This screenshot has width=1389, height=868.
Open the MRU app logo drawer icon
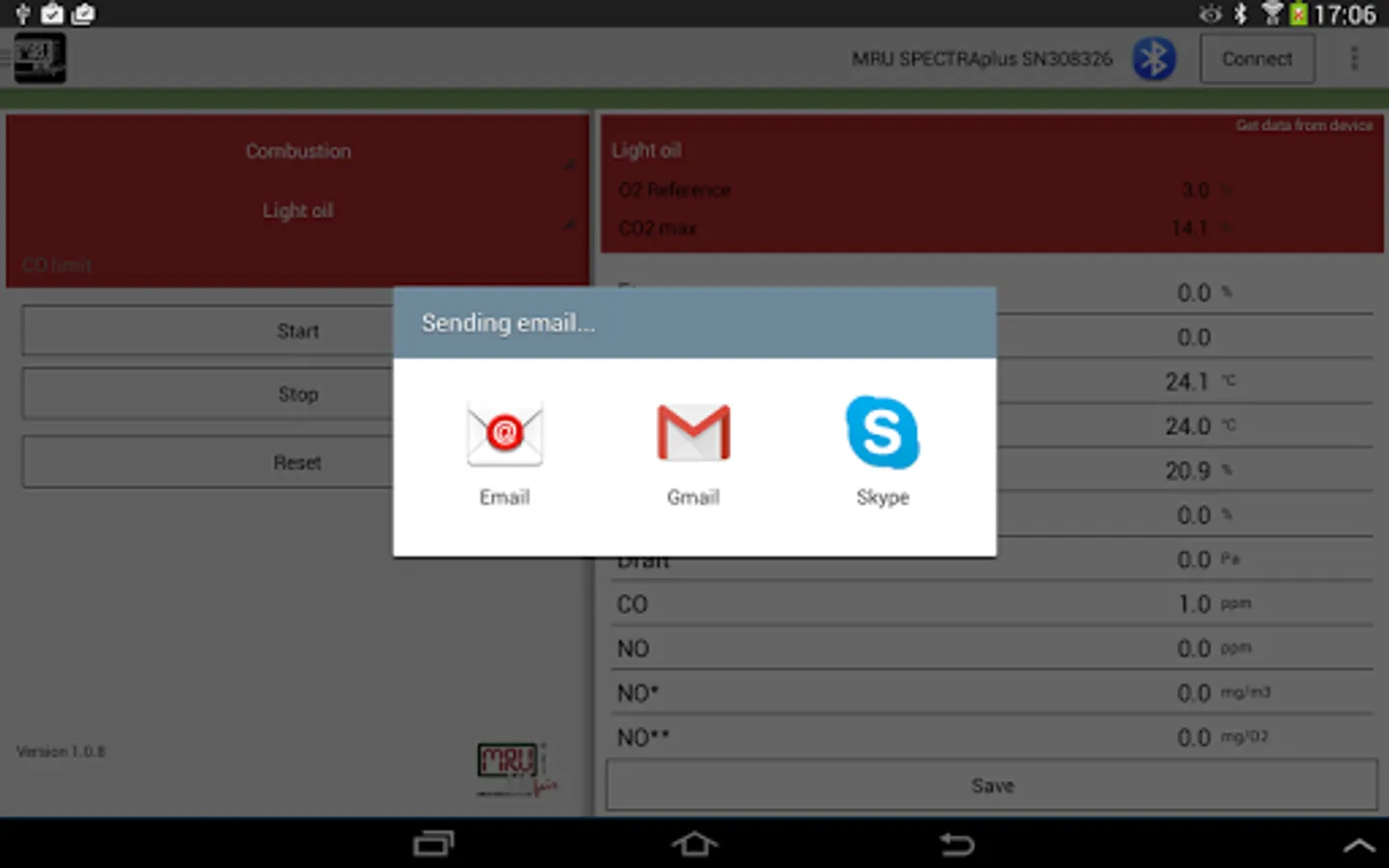[40, 58]
